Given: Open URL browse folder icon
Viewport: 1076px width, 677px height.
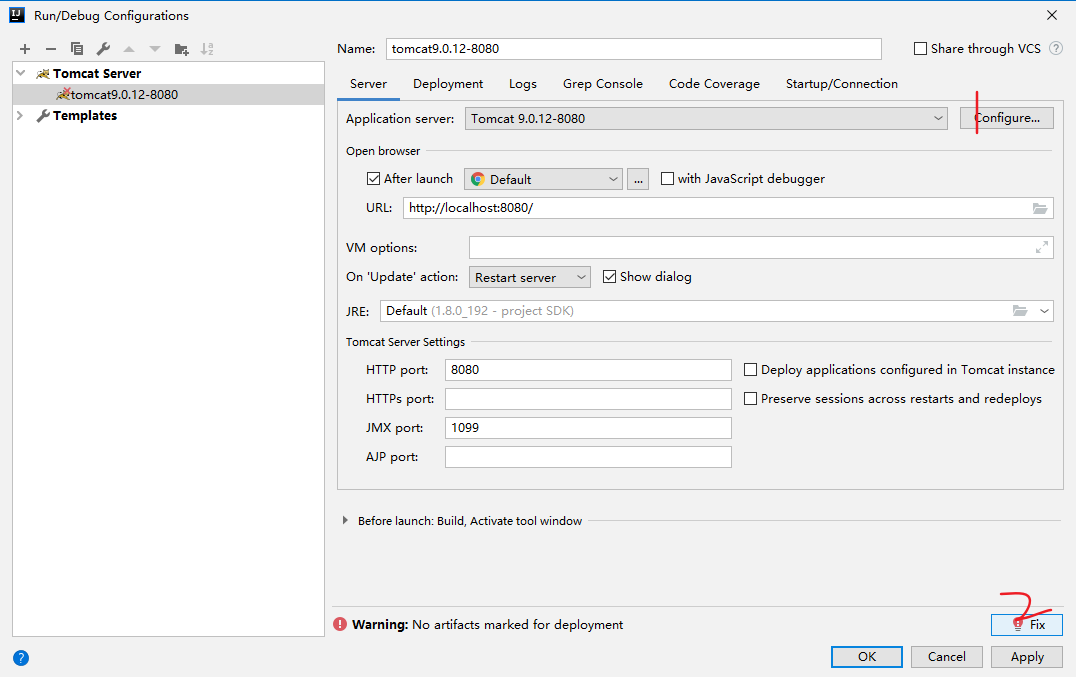Looking at the screenshot, I should point(1040,208).
